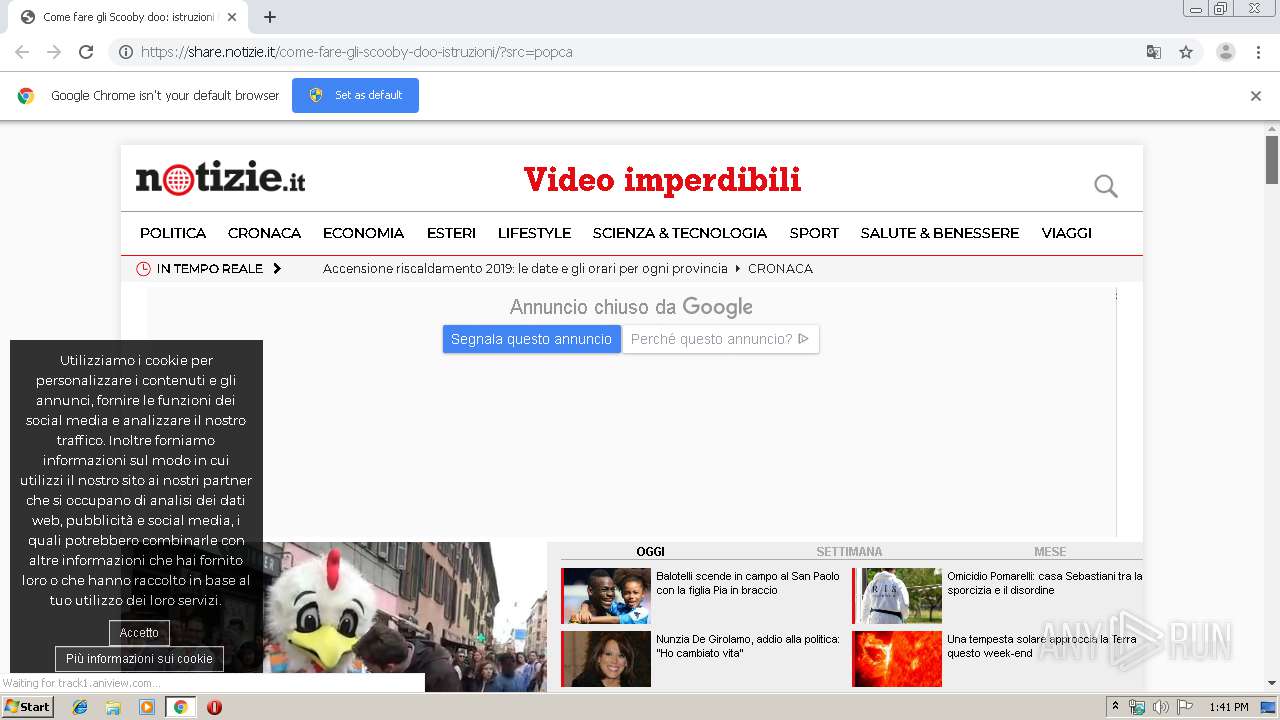Screen dimensions: 1280x720
Task: Read Nunzia De Girolamo addio alla politica
Action: (748, 646)
